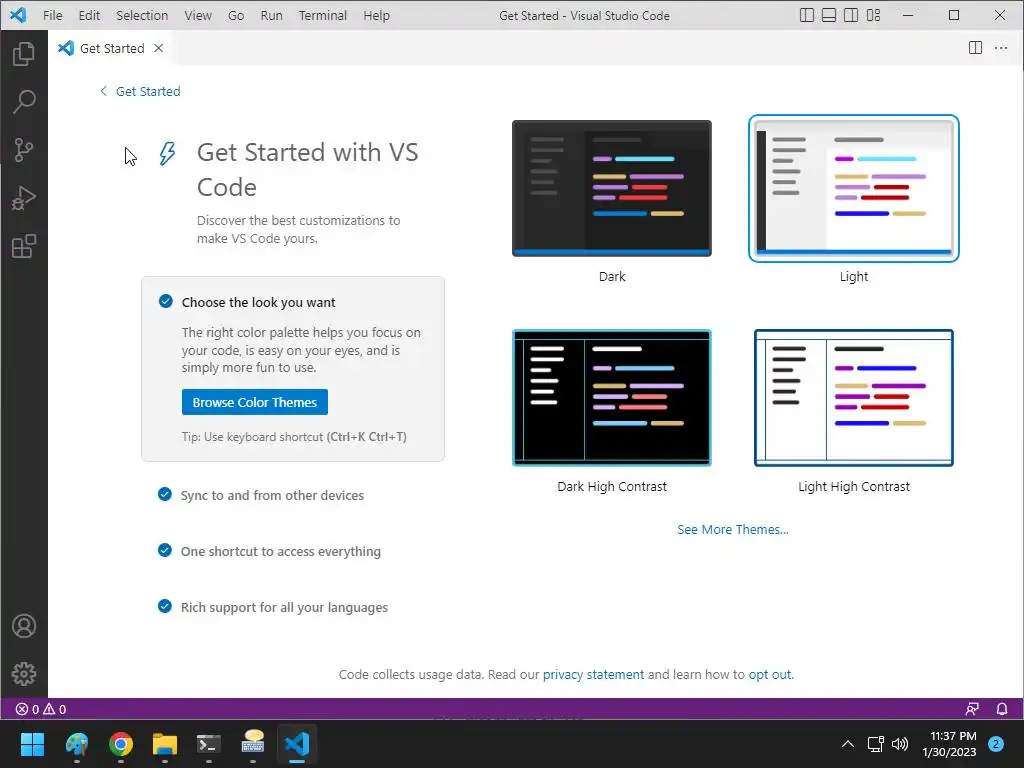Click Browse Color Themes button

[255, 402]
